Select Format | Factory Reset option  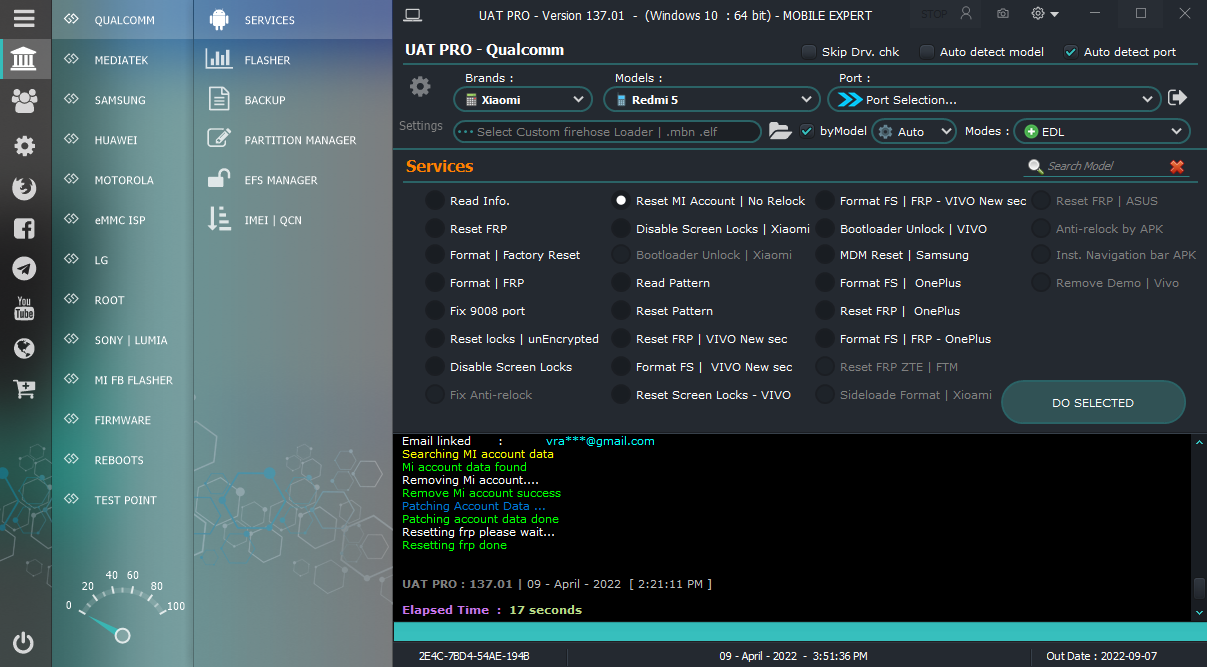(434, 255)
